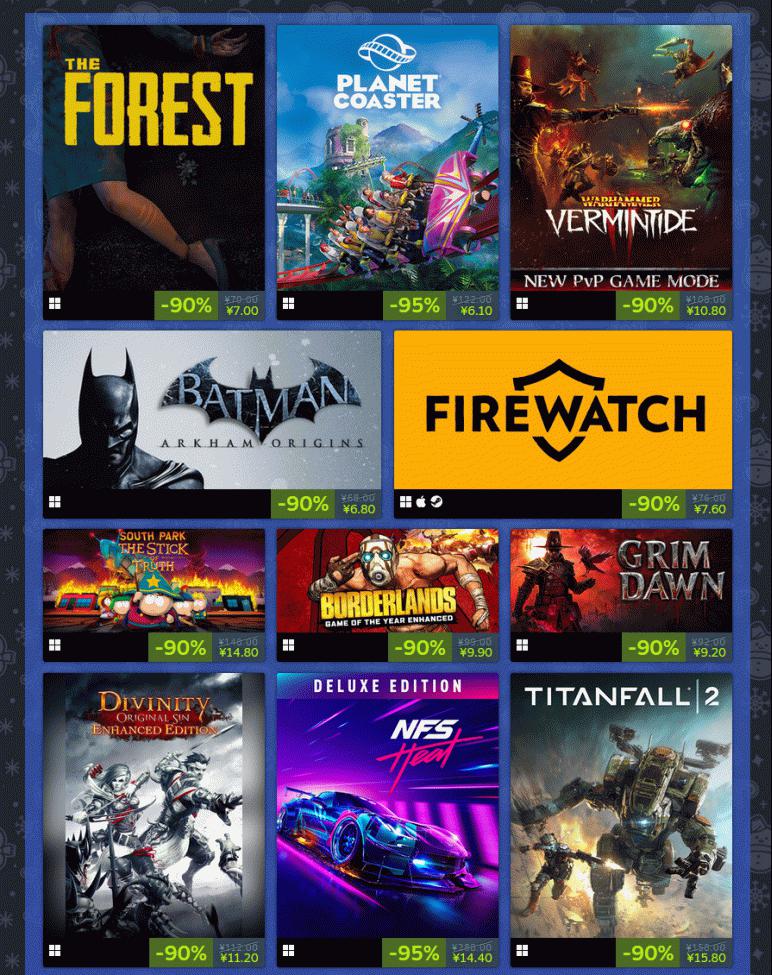Click the ¥6.10 price on Planet Coaster
This screenshot has width=772, height=975.
click(476, 310)
